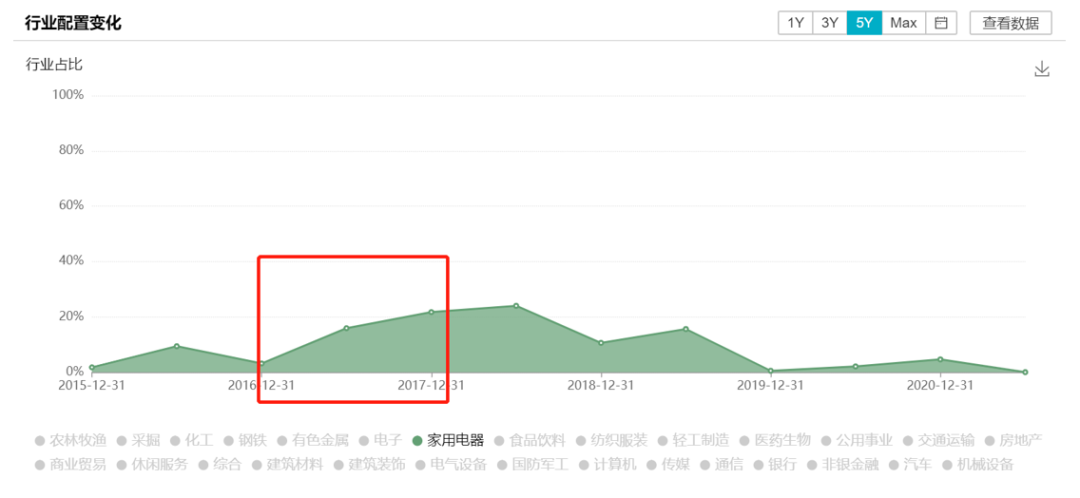Toggle 农林牧渔 legend series
1080x498 pixels.
pyautogui.click(x=72, y=440)
